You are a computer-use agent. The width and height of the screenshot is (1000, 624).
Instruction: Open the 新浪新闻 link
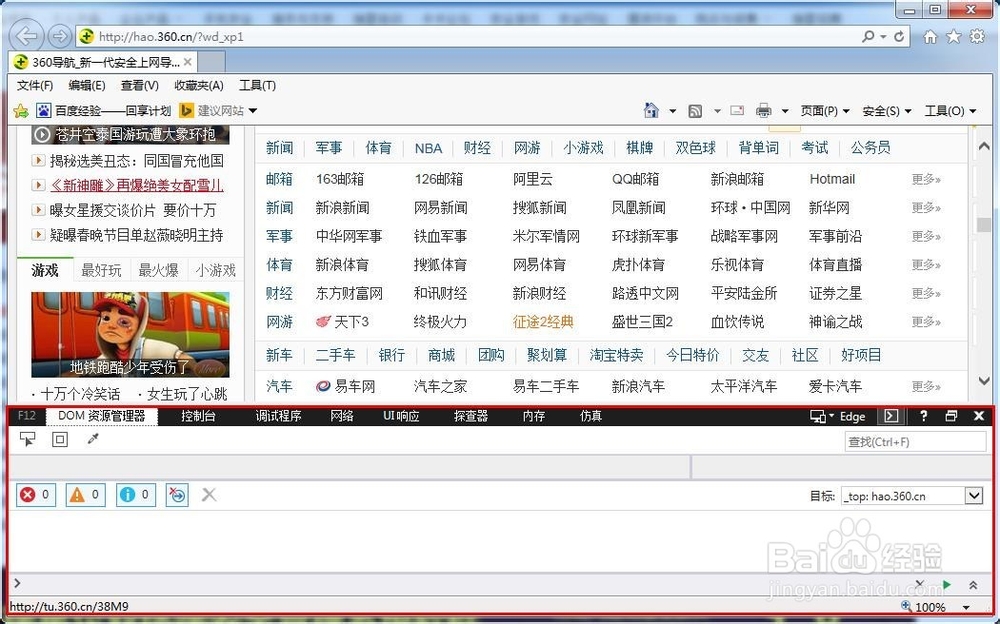coord(342,208)
